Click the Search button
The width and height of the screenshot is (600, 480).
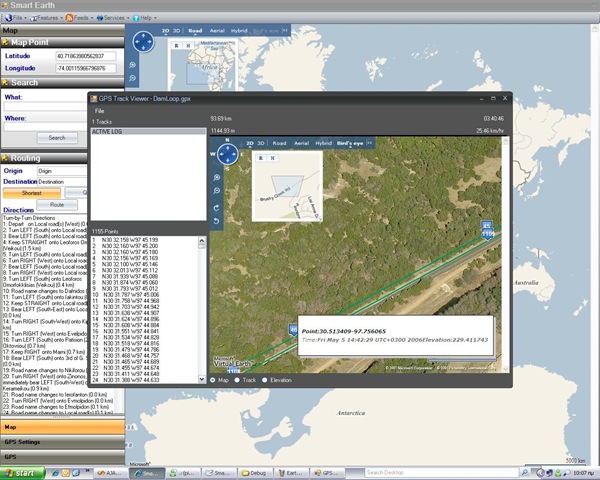click(x=57, y=138)
